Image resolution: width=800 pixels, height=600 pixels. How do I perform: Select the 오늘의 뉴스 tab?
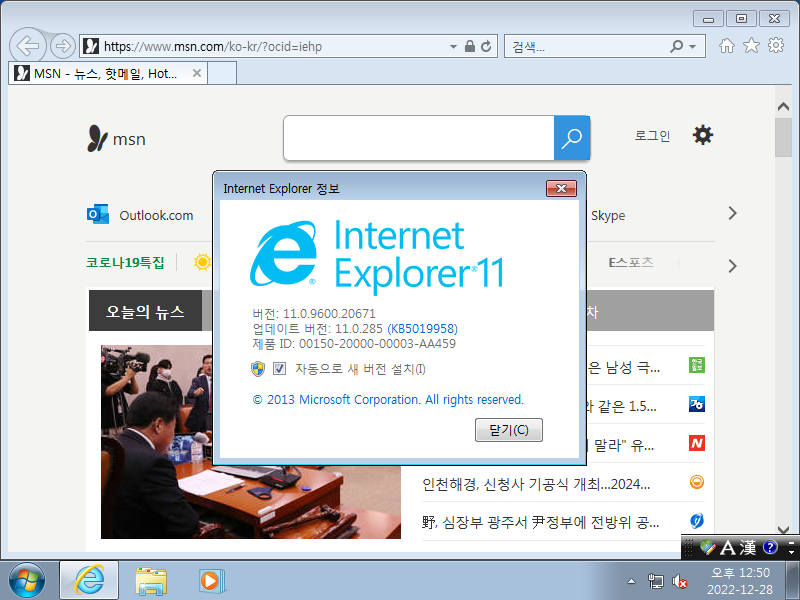coord(145,311)
